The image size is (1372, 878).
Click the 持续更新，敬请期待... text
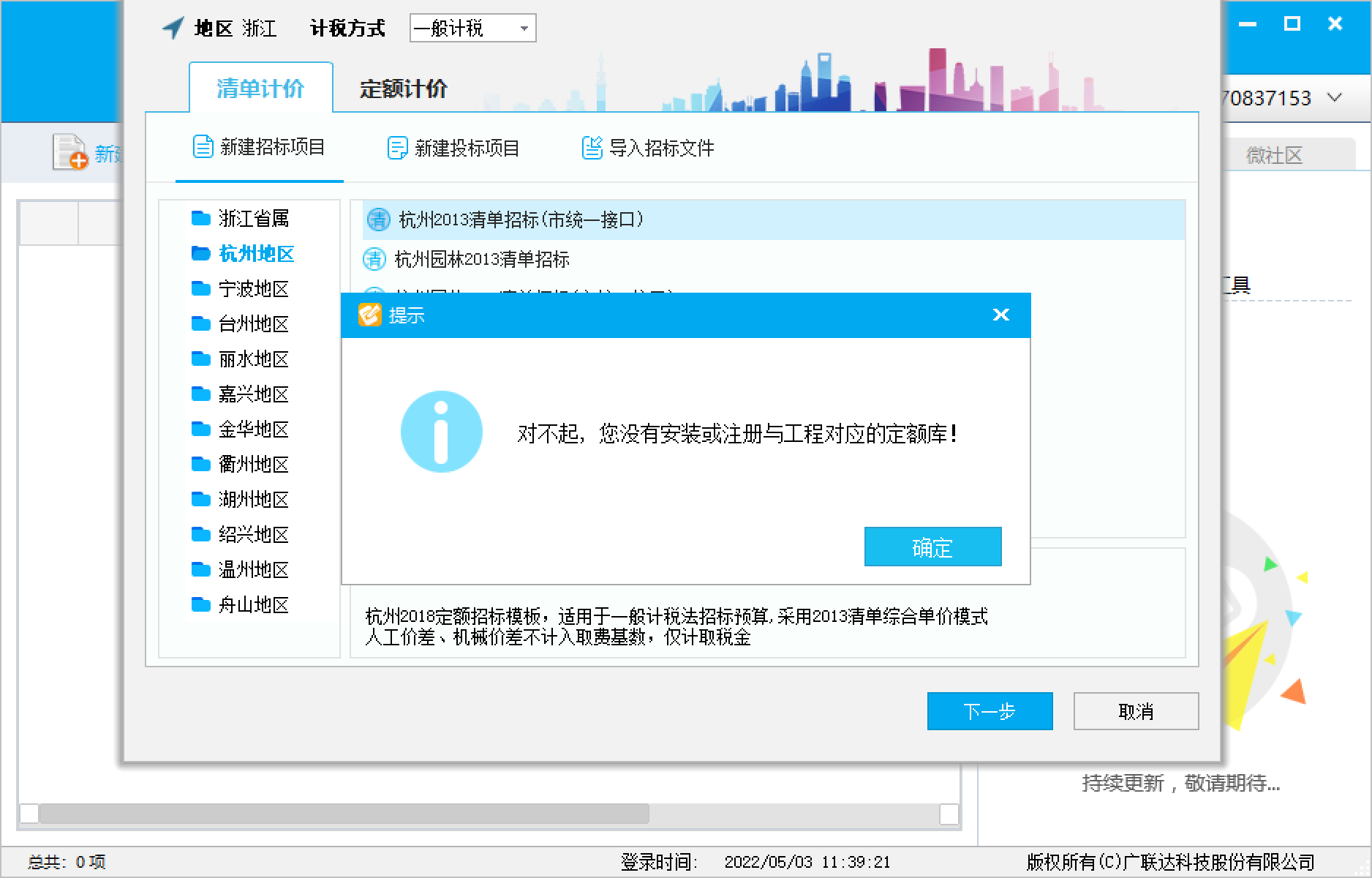point(1181,784)
